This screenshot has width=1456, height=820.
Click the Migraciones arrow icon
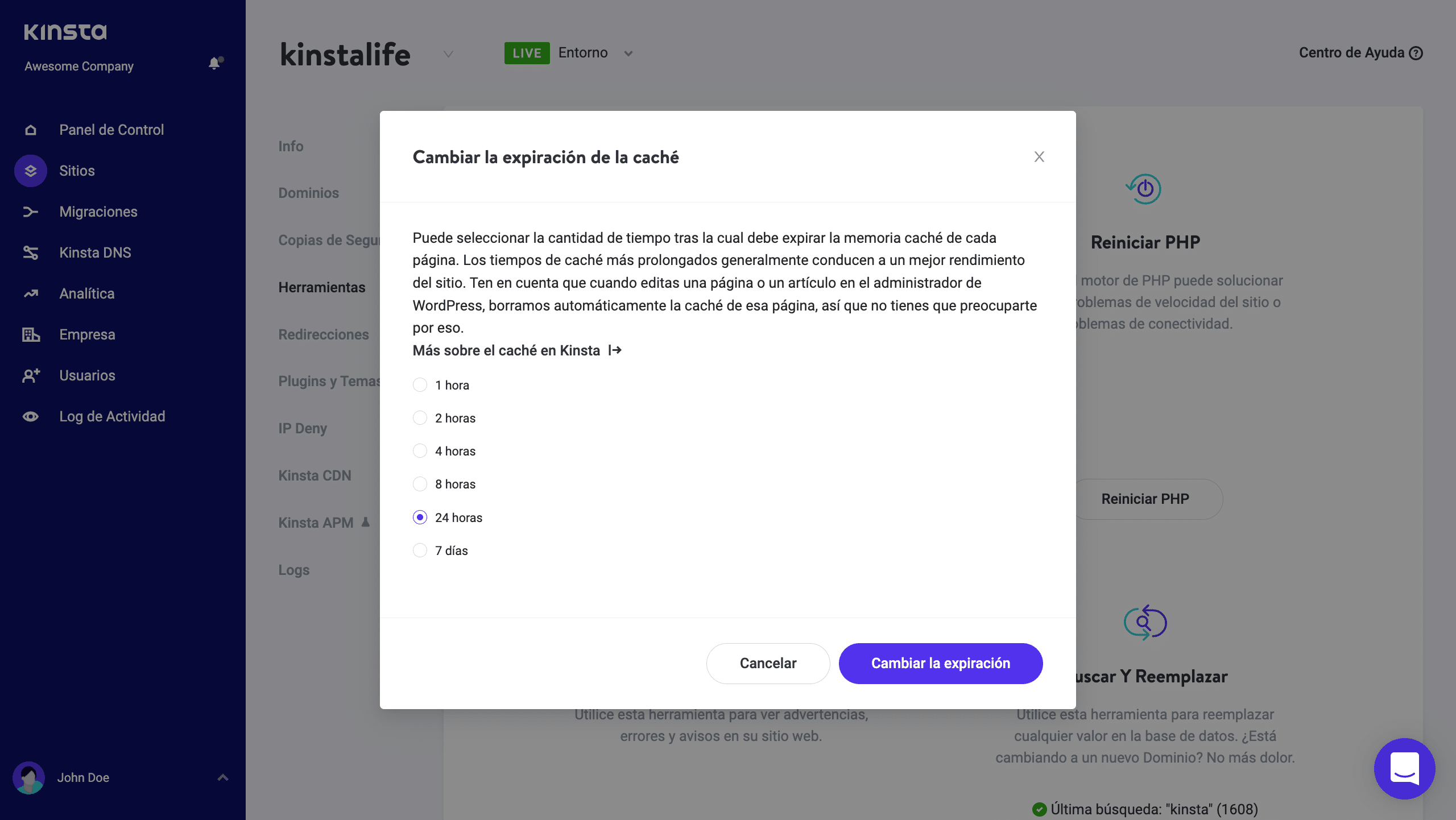coord(31,212)
